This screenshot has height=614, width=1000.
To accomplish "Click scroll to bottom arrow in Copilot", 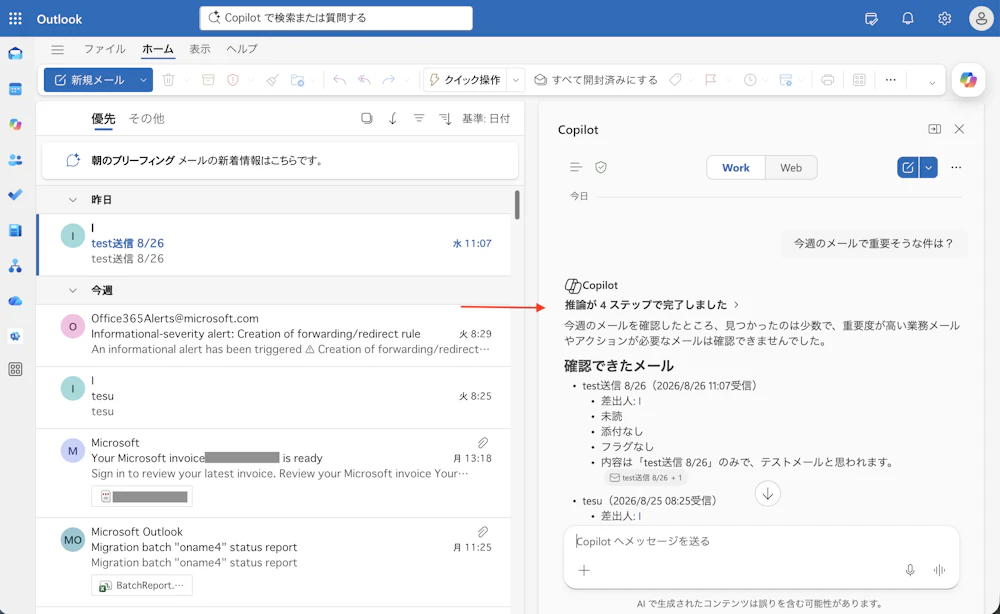I will coord(767,493).
